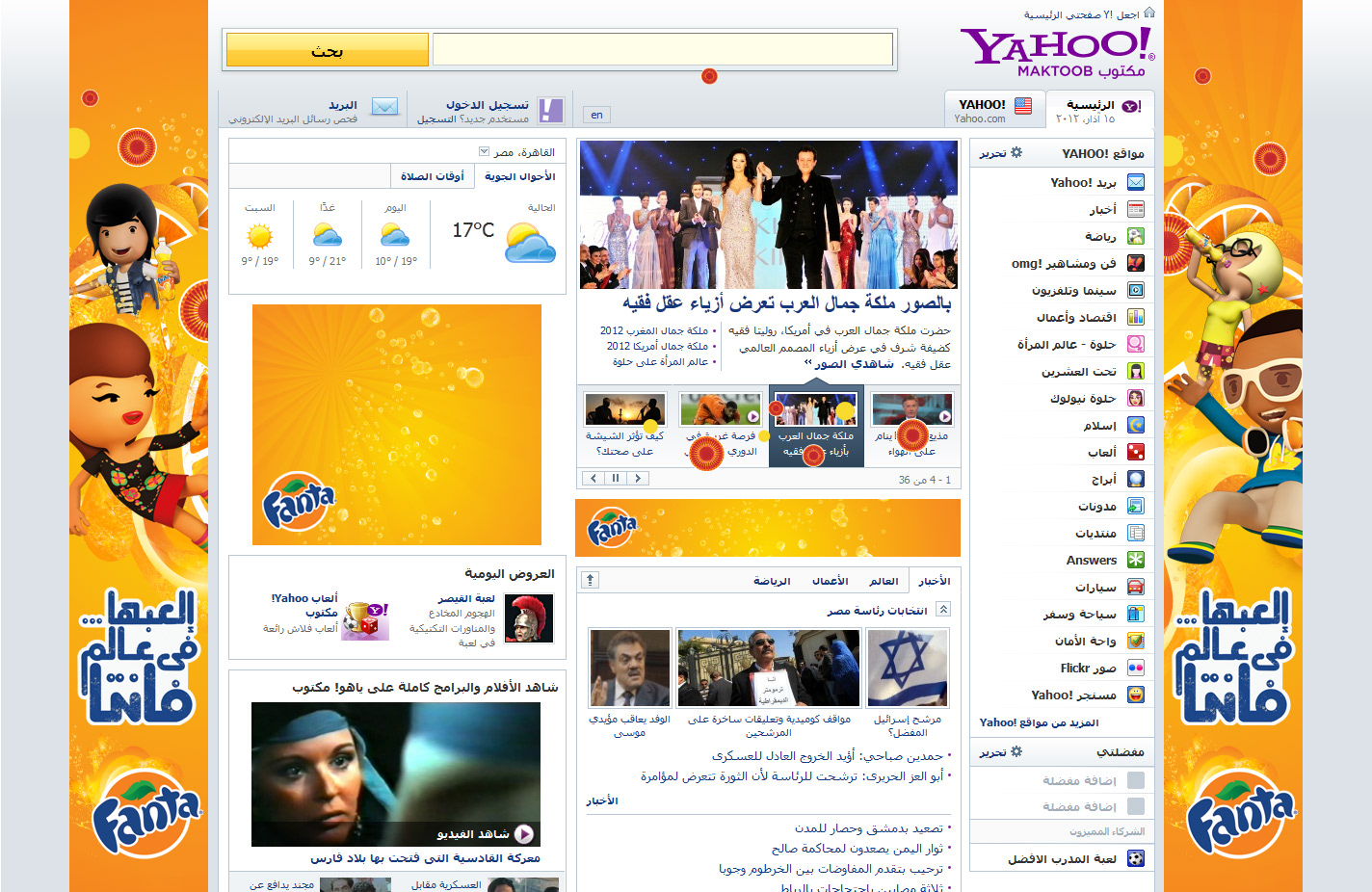The width and height of the screenshot is (1372, 892).
Task: Open Yahoo! Mail icon in sidebar
Action: pos(1136,182)
